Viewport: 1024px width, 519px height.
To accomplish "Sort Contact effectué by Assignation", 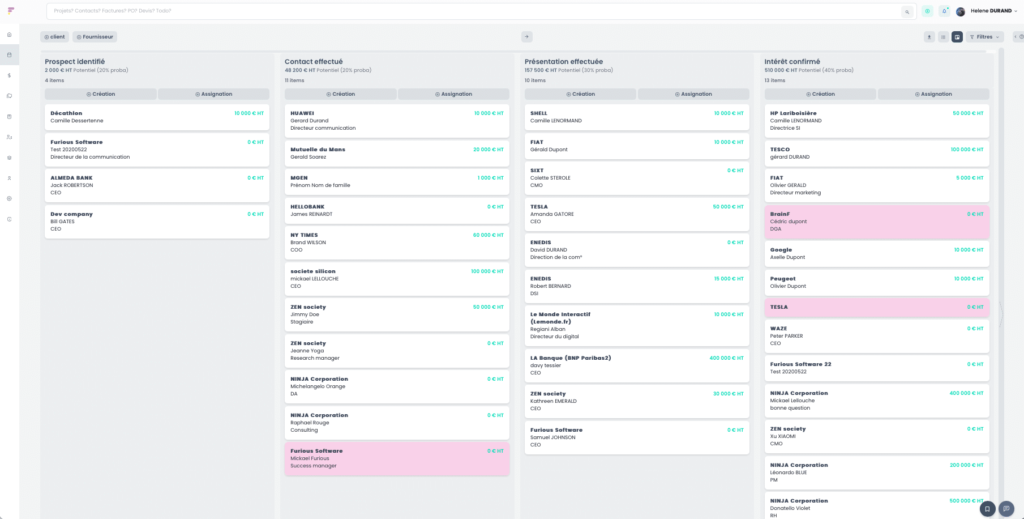I will [453, 94].
